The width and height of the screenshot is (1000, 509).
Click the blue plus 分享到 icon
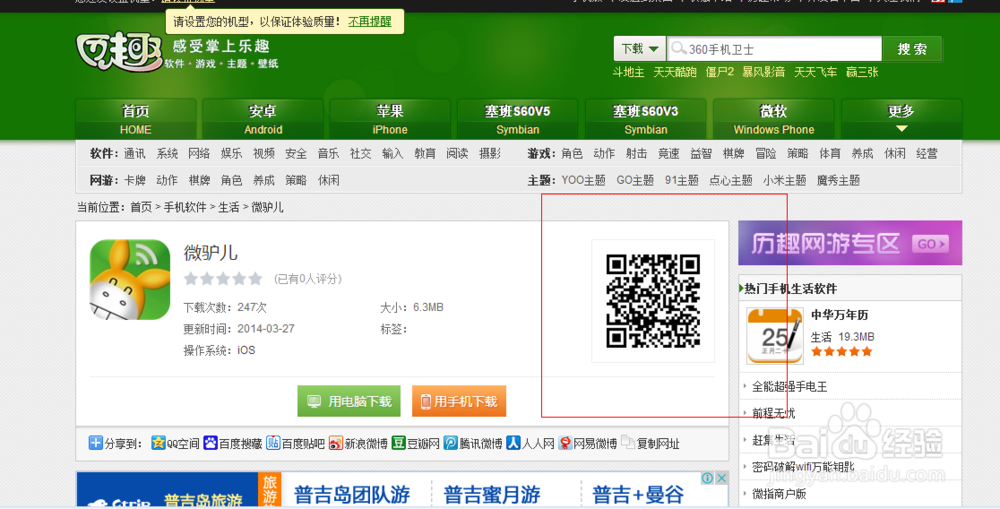click(x=96, y=443)
